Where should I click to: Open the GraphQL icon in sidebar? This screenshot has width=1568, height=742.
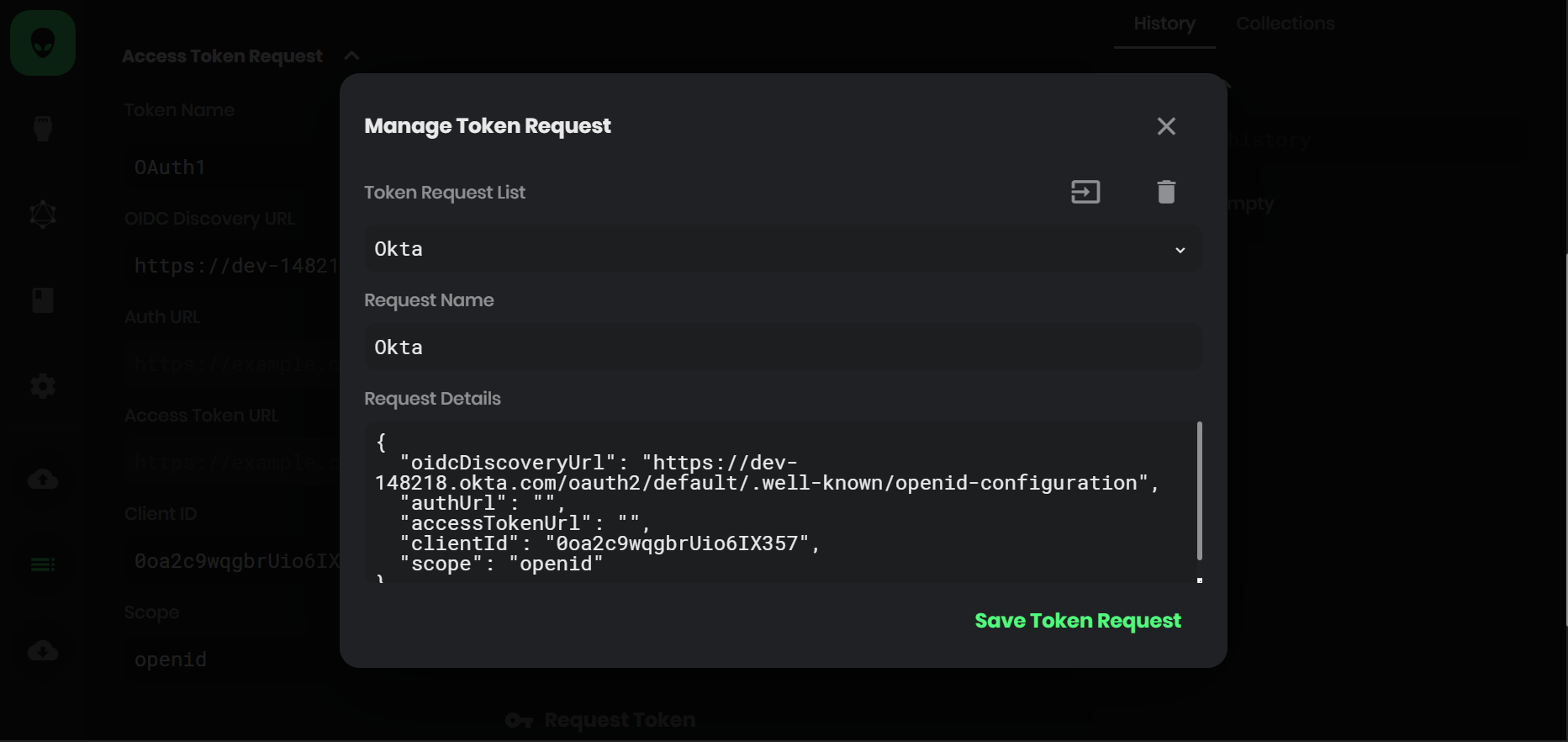tap(43, 215)
